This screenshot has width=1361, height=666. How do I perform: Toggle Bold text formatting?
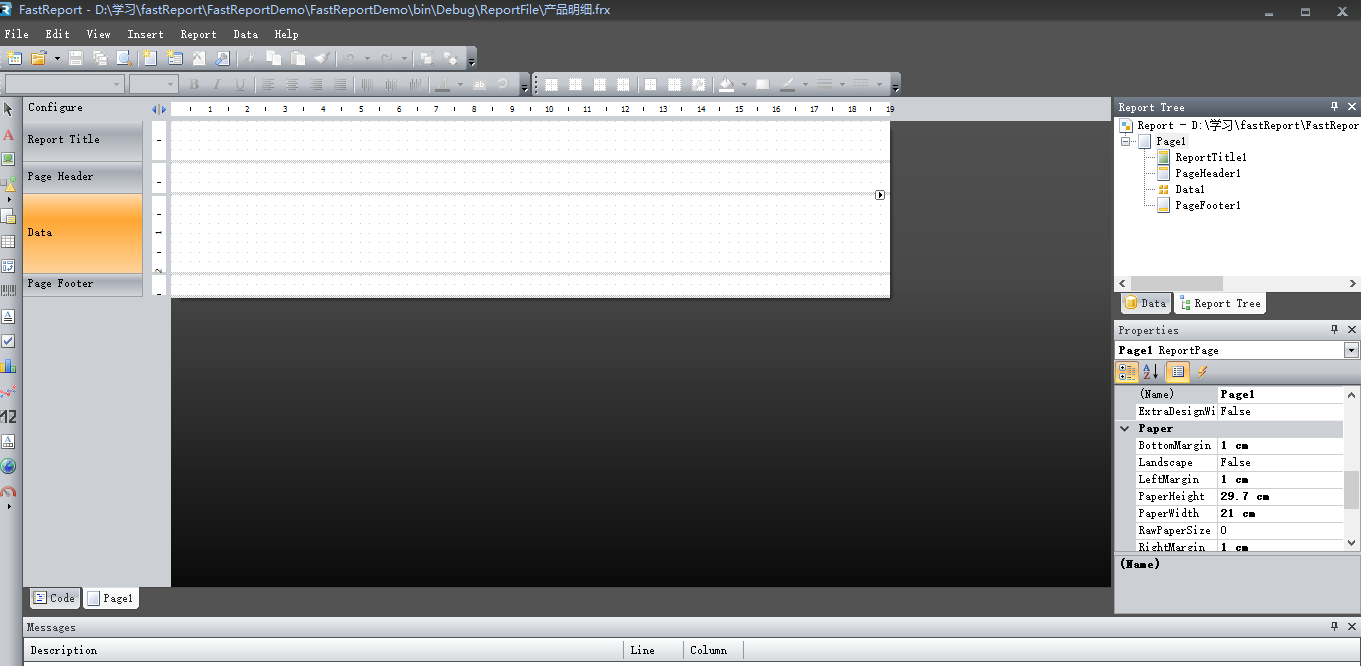(x=194, y=85)
